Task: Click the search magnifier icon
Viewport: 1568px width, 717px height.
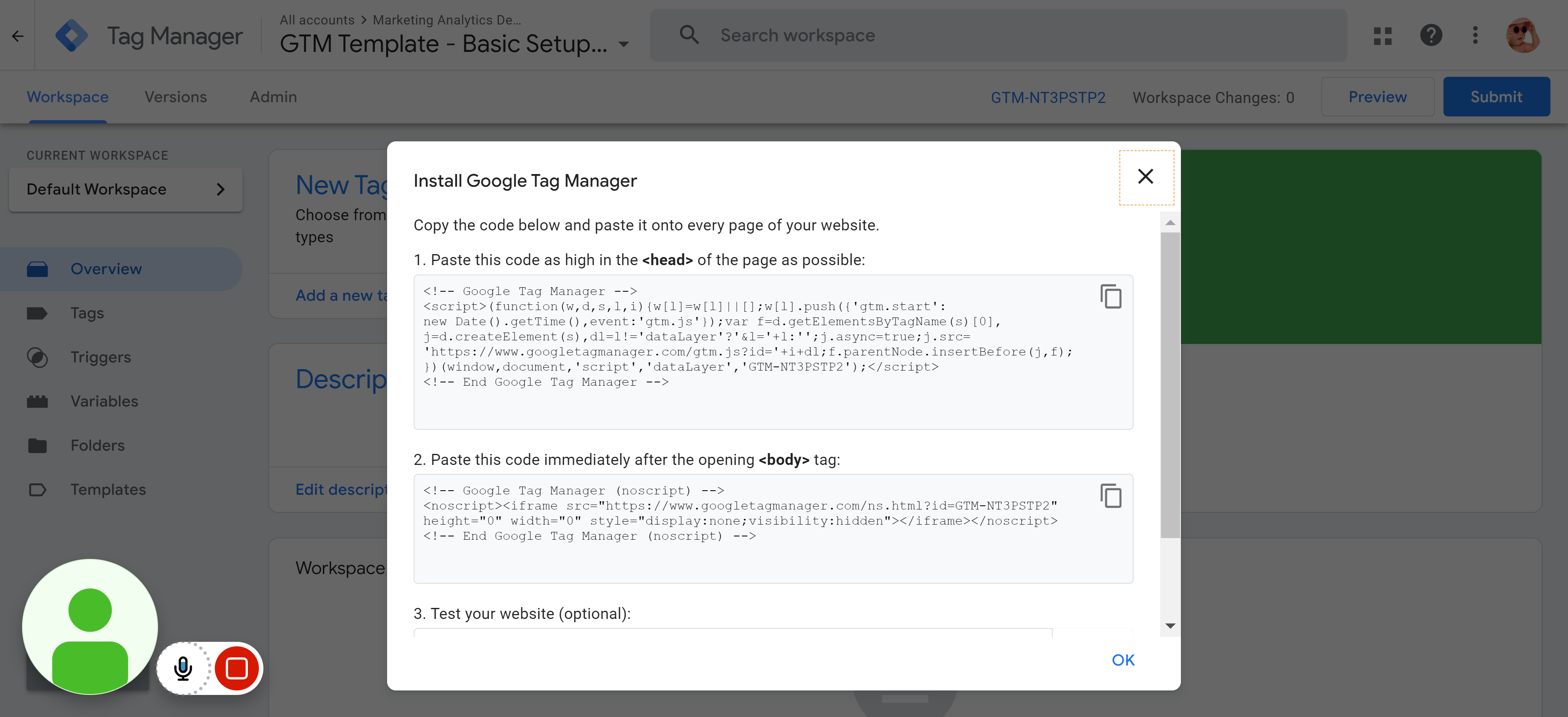Action: click(689, 35)
